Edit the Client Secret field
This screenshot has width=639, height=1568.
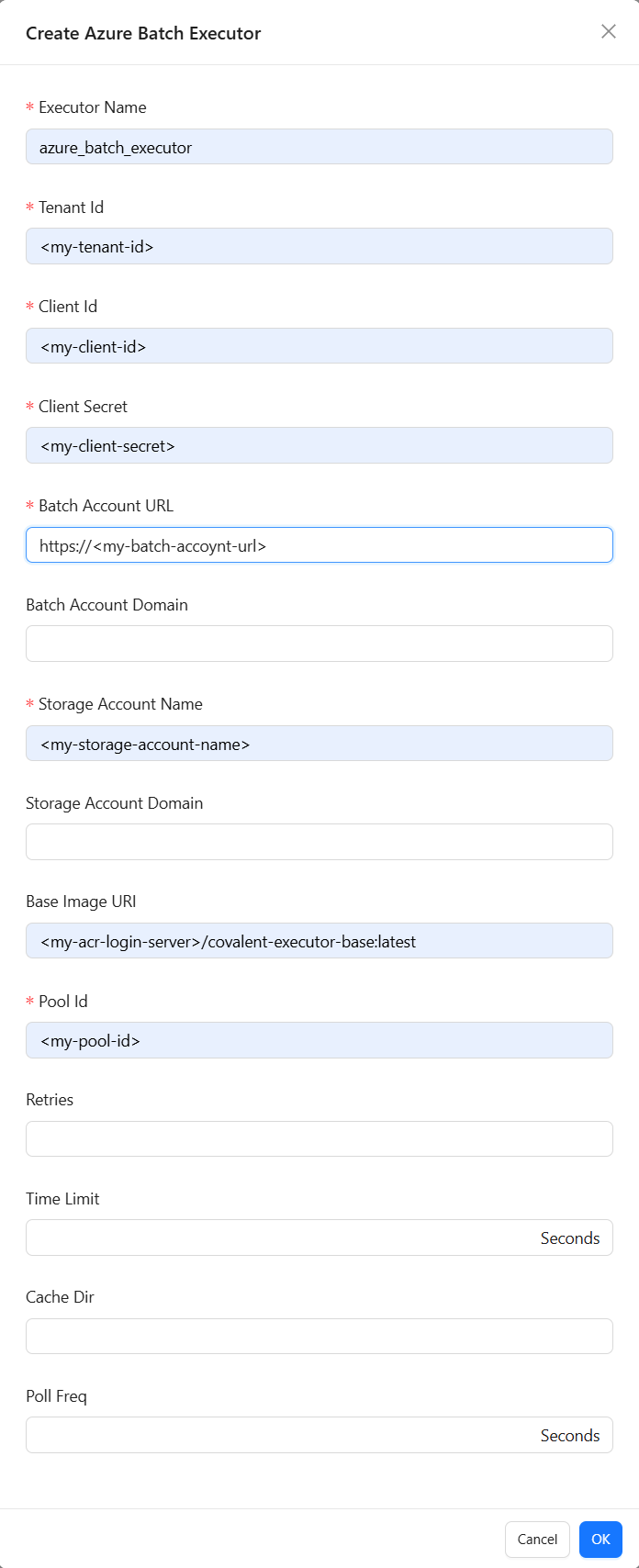click(x=319, y=445)
